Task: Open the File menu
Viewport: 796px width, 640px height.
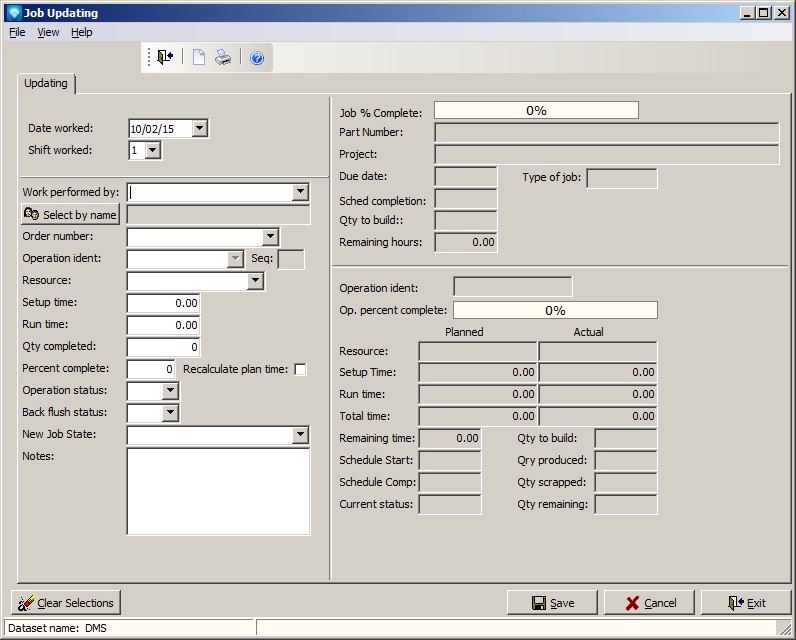Action: click(17, 32)
